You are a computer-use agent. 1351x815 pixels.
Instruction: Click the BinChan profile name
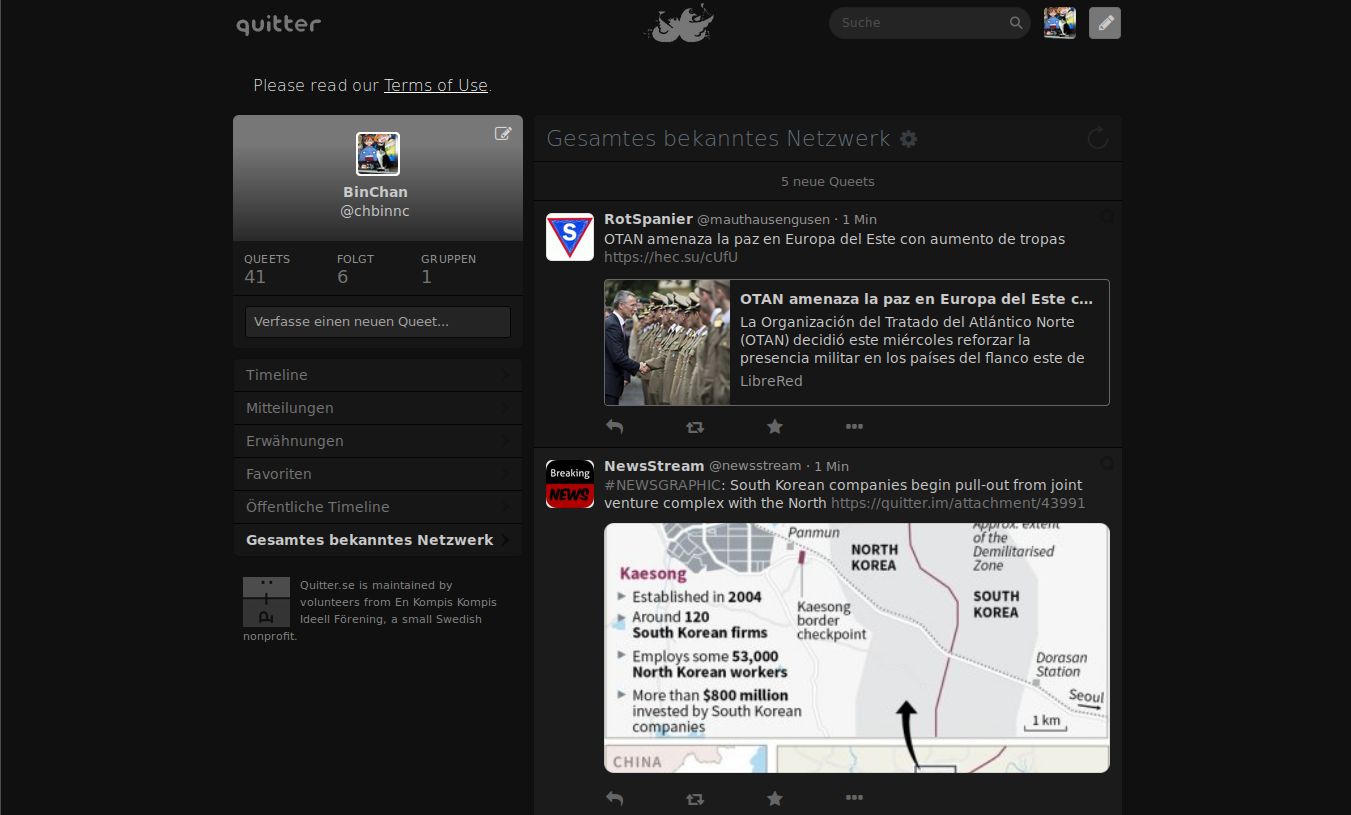375,192
